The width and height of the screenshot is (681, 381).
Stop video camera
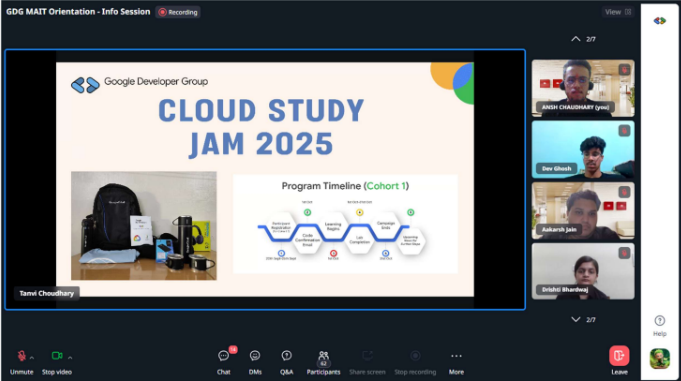click(57, 362)
